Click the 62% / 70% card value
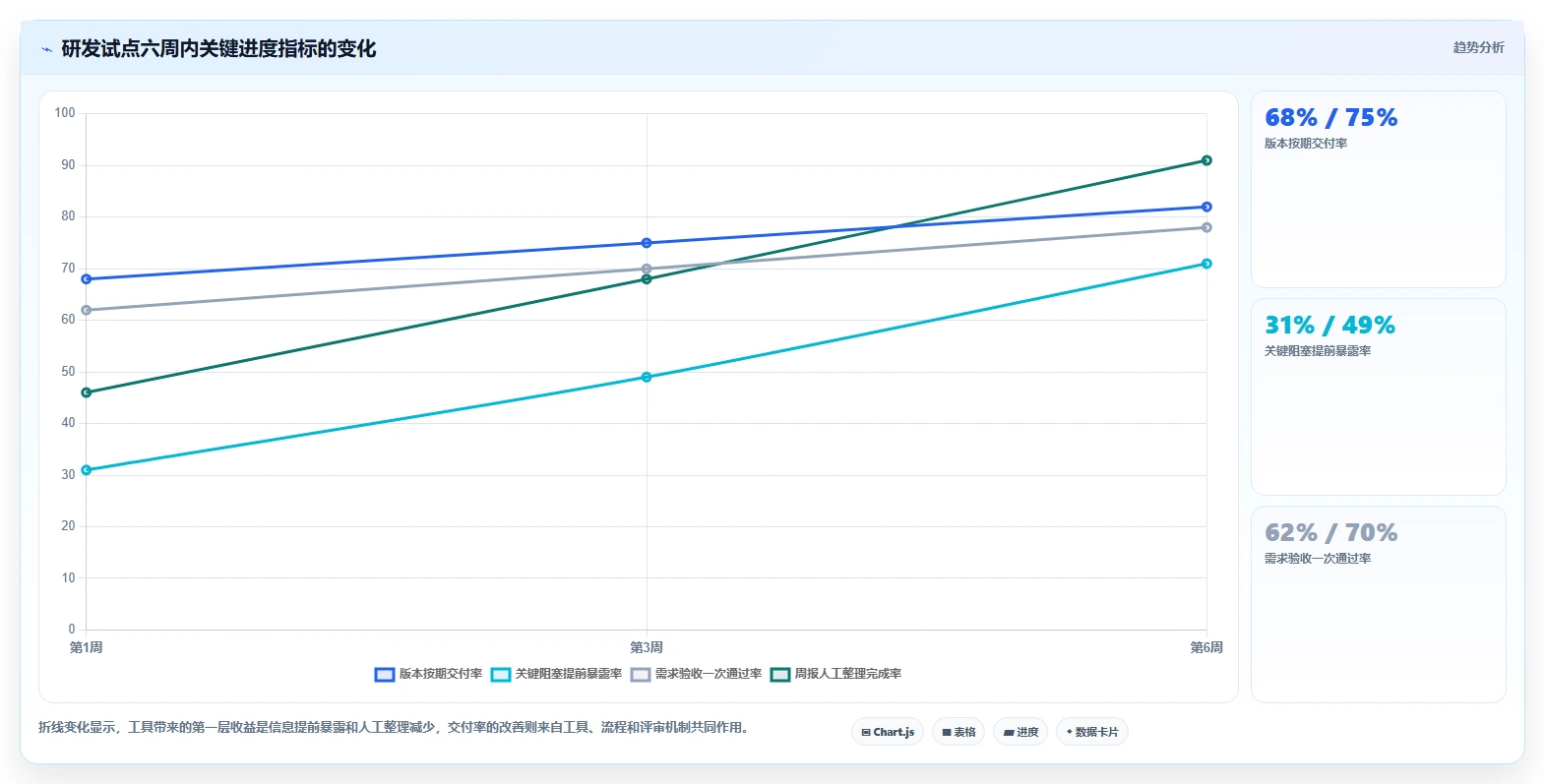 1331,533
